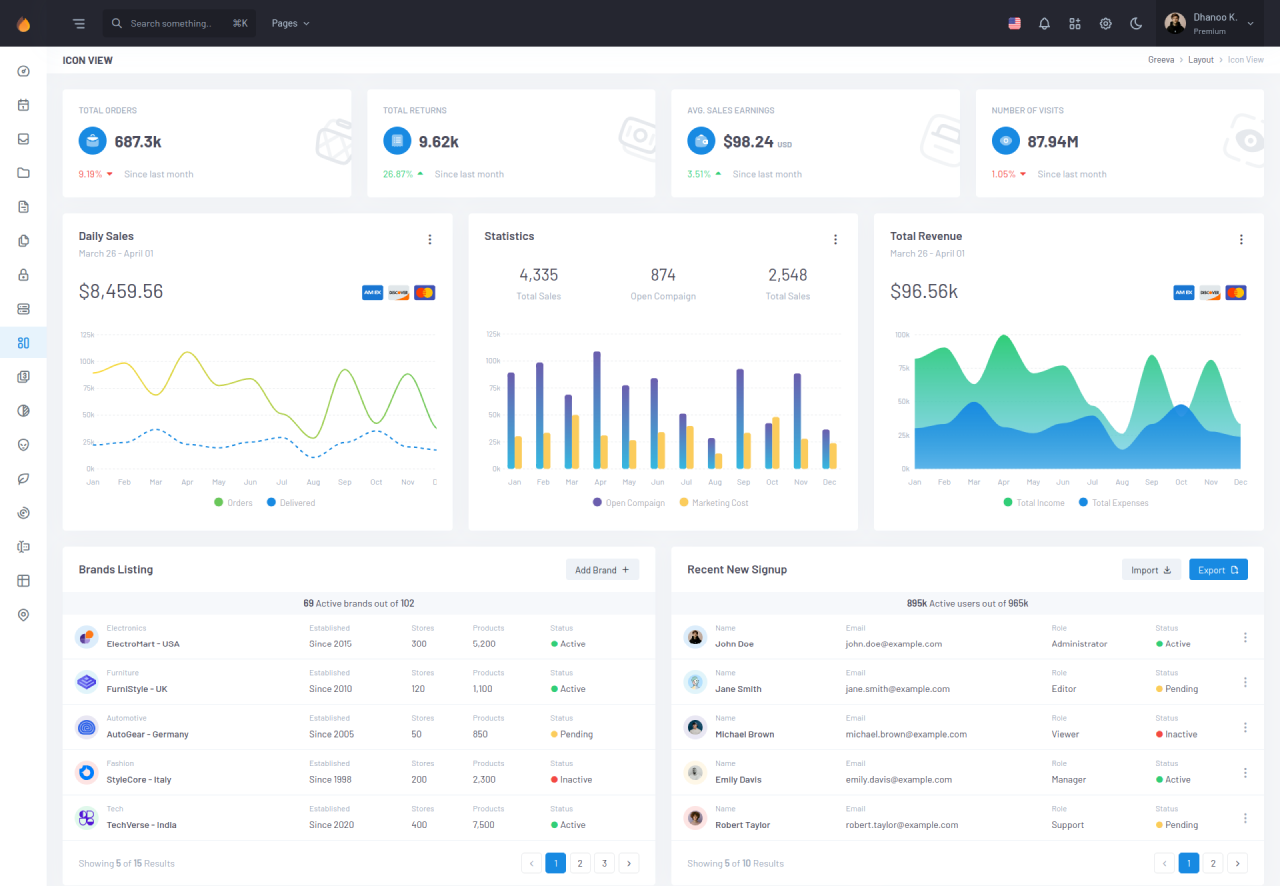1280x886 pixels.
Task: Click the AutoGear - Germany brand name
Action: tap(148, 734)
